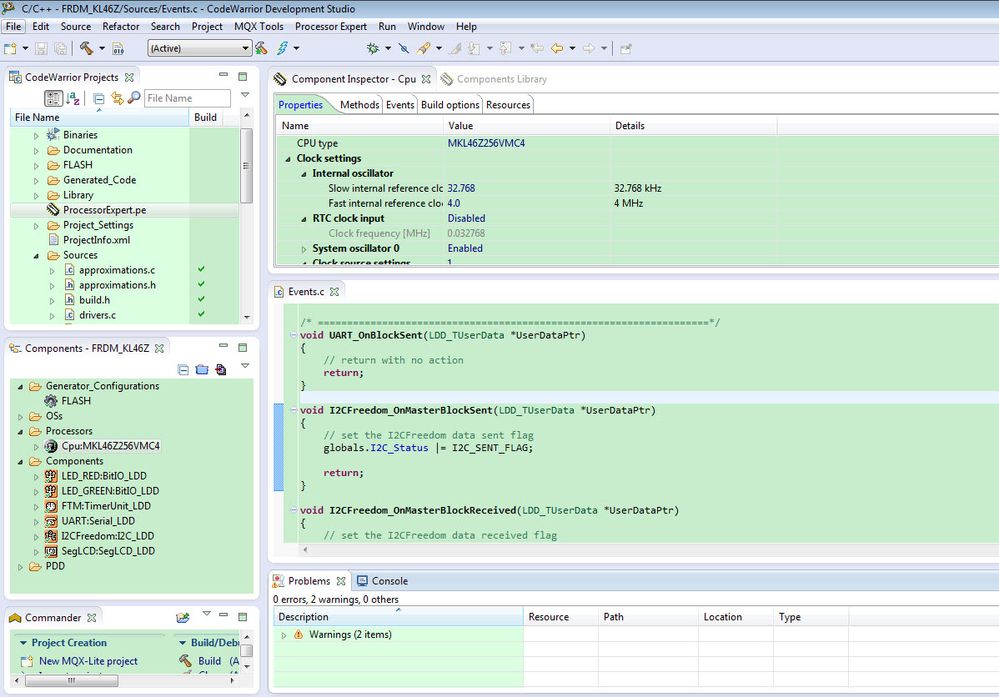Click the Debug bug icon in toolbar
Image resolution: width=999 pixels, height=697 pixels.
tap(373, 48)
